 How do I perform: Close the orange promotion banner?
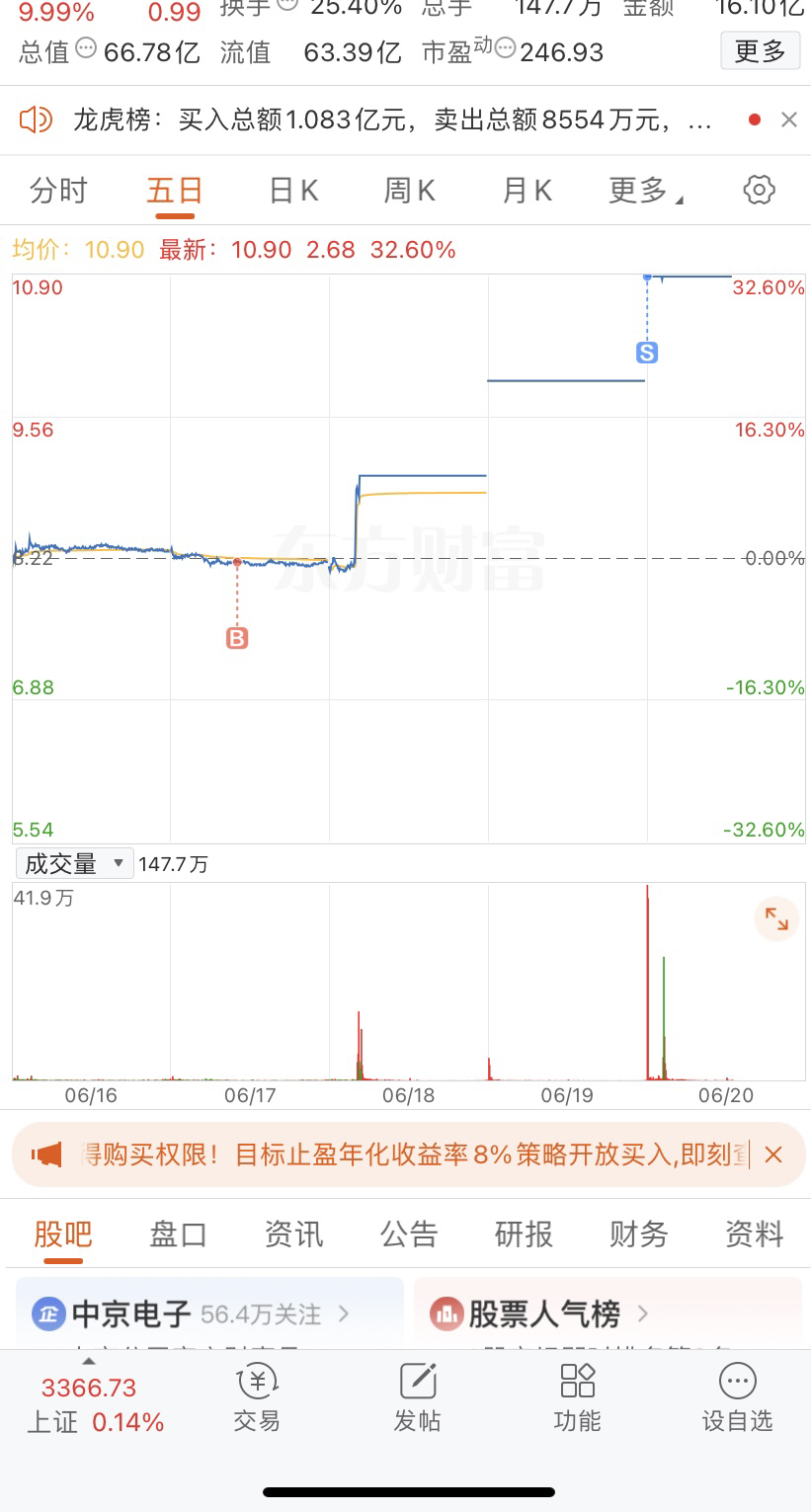[773, 1154]
